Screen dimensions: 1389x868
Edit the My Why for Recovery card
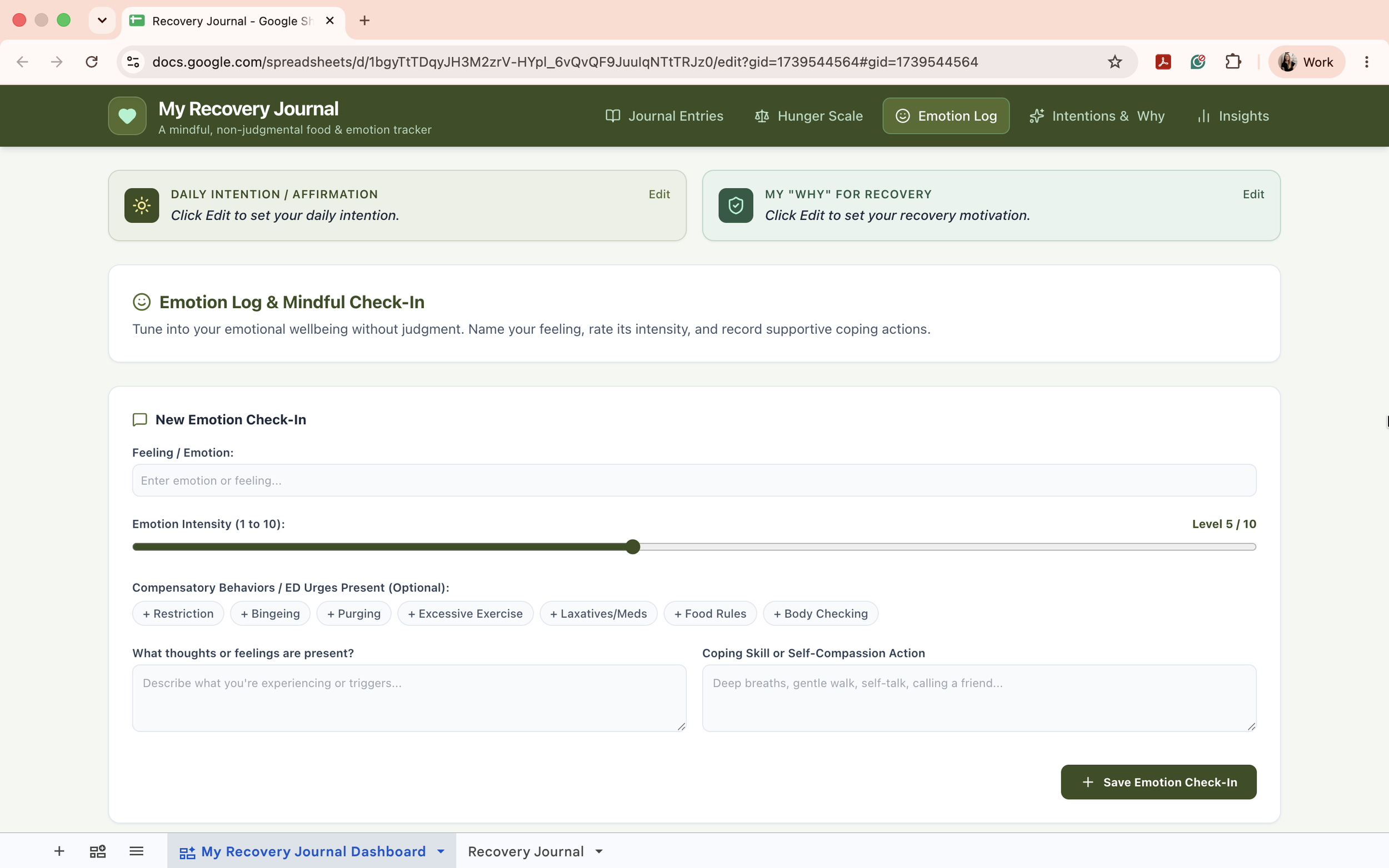coord(1253,194)
